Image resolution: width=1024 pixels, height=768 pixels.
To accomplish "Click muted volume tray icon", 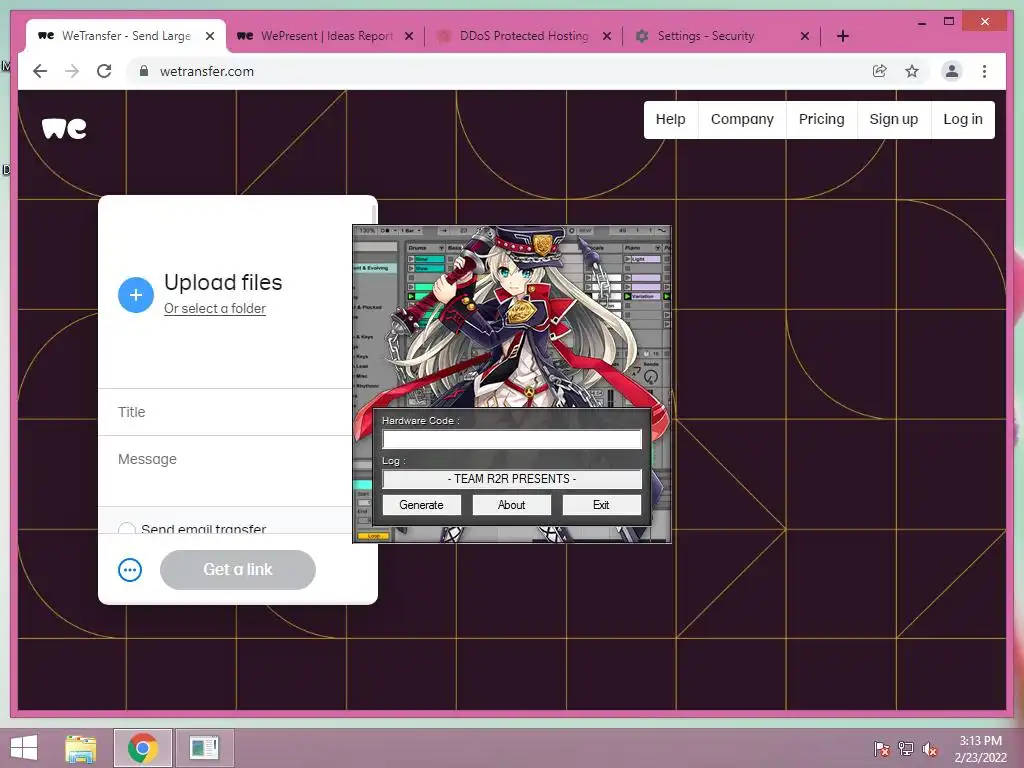I will coord(930,749).
